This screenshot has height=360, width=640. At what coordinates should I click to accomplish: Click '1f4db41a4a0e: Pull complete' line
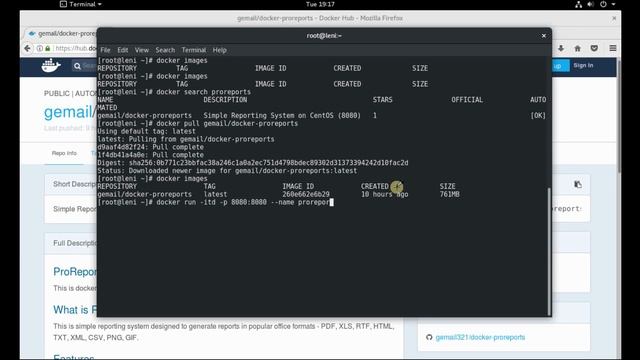pyautogui.click(x=151, y=155)
